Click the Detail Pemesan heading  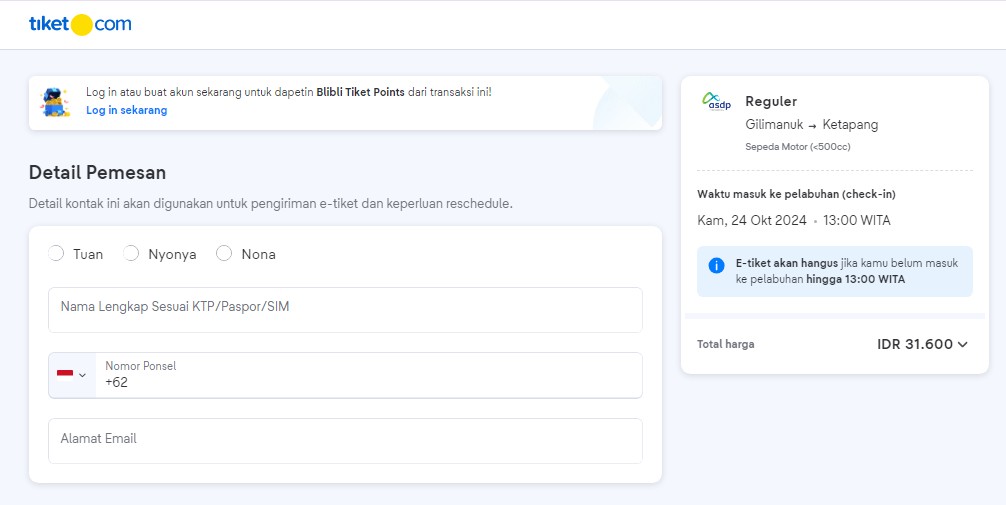pos(98,173)
